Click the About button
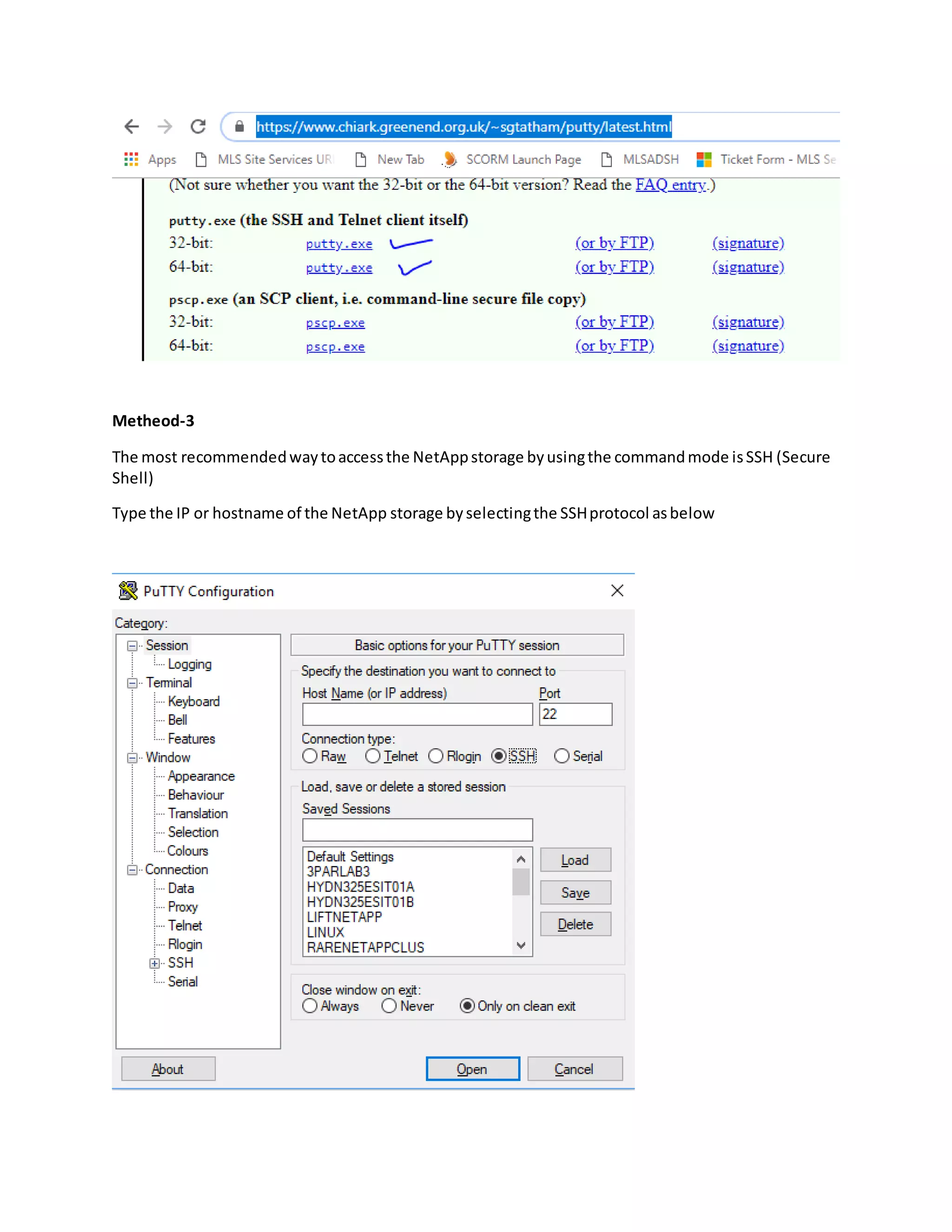This screenshot has height=1232, width=952. (168, 1069)
